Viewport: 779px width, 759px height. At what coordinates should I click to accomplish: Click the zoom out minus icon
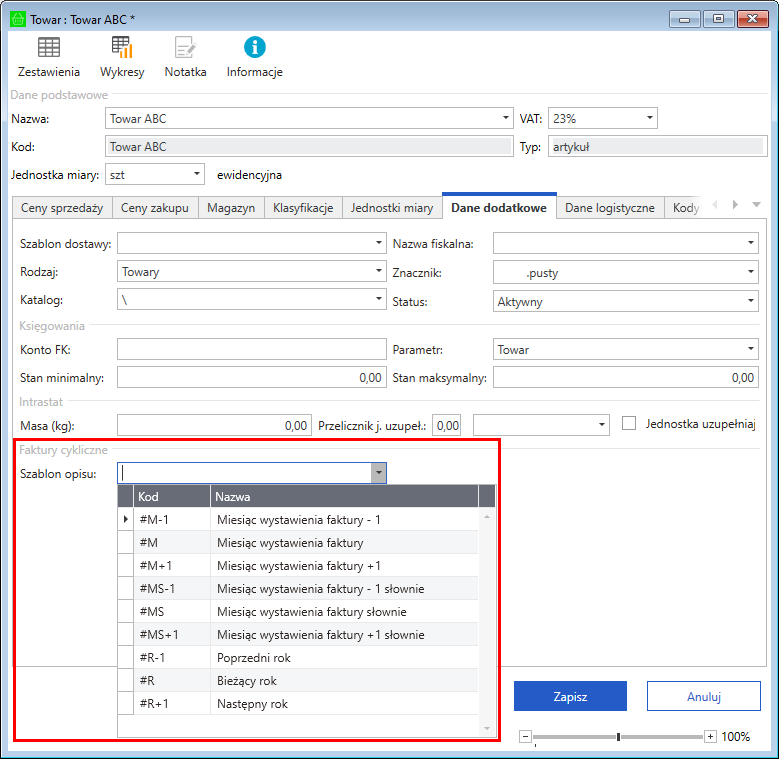525,737
